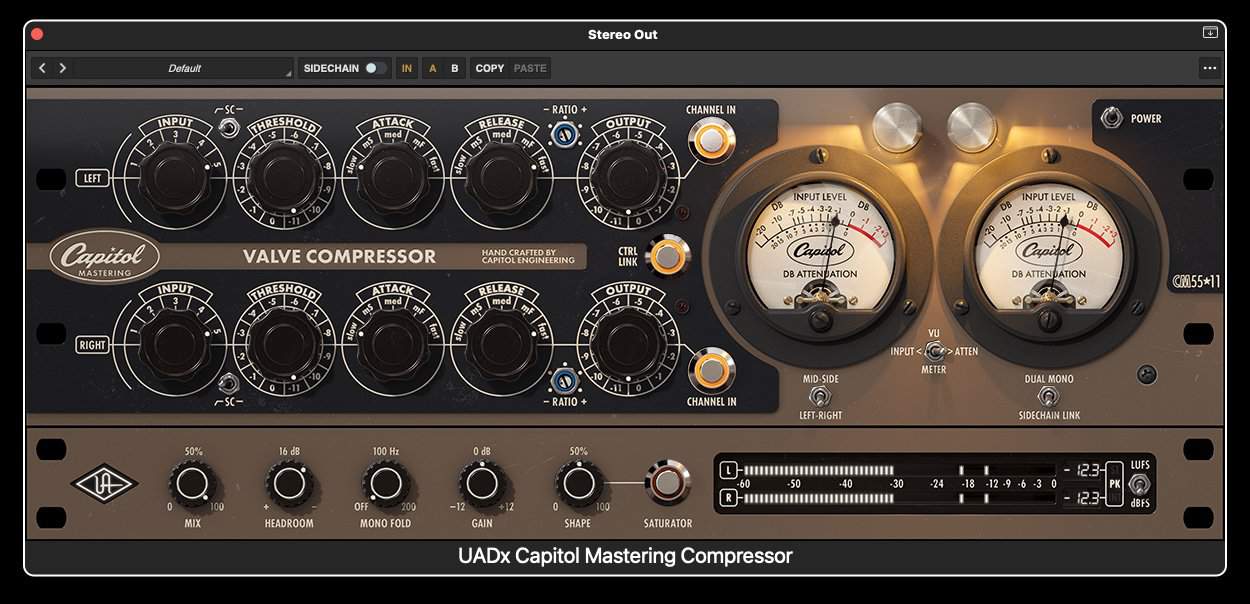
Task: Click the 0 dB GAIN value
Action: [481, 451]
